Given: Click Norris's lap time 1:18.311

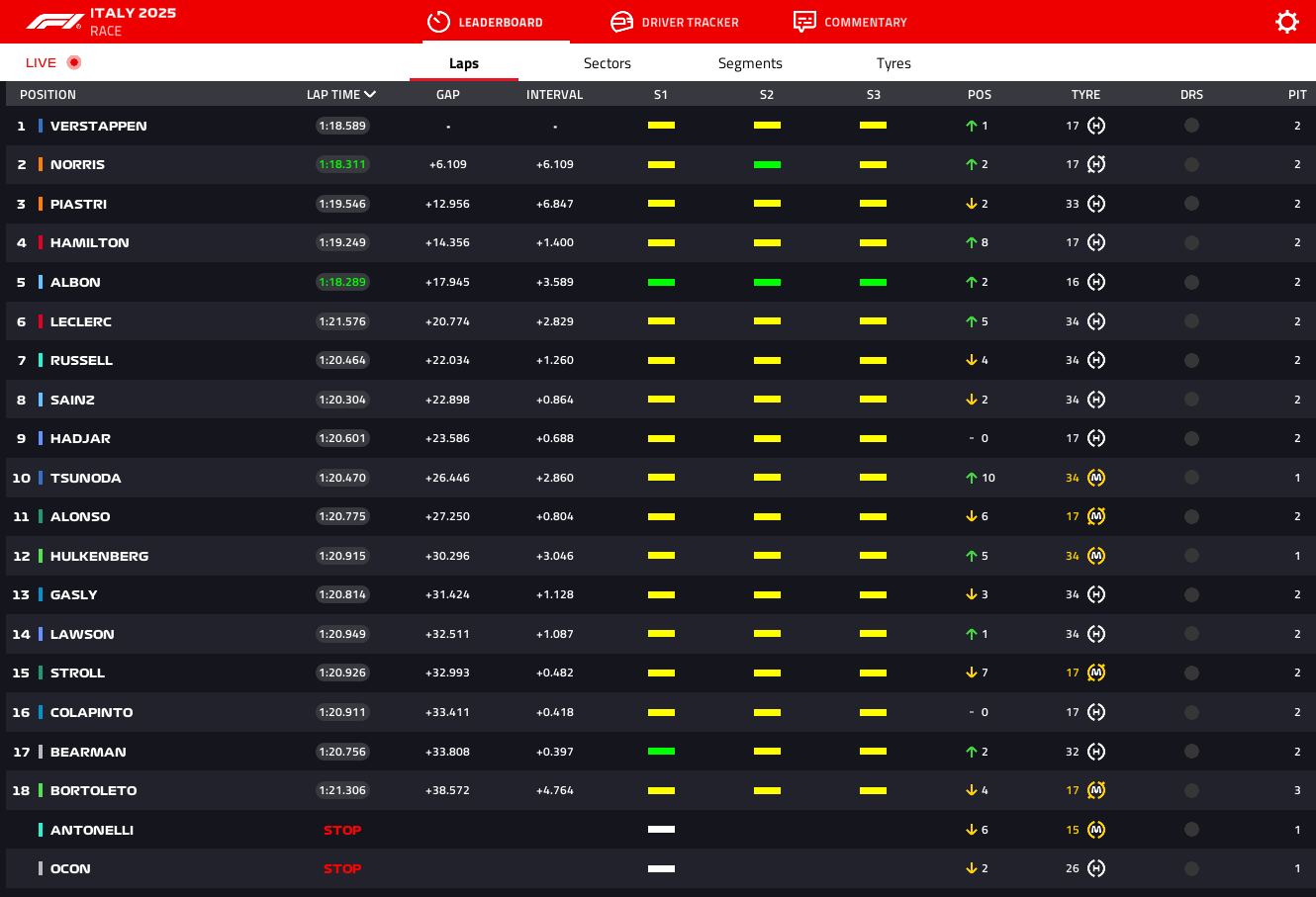Looking at the screenshot, I should pyautogui.click(x=342, y=164).
